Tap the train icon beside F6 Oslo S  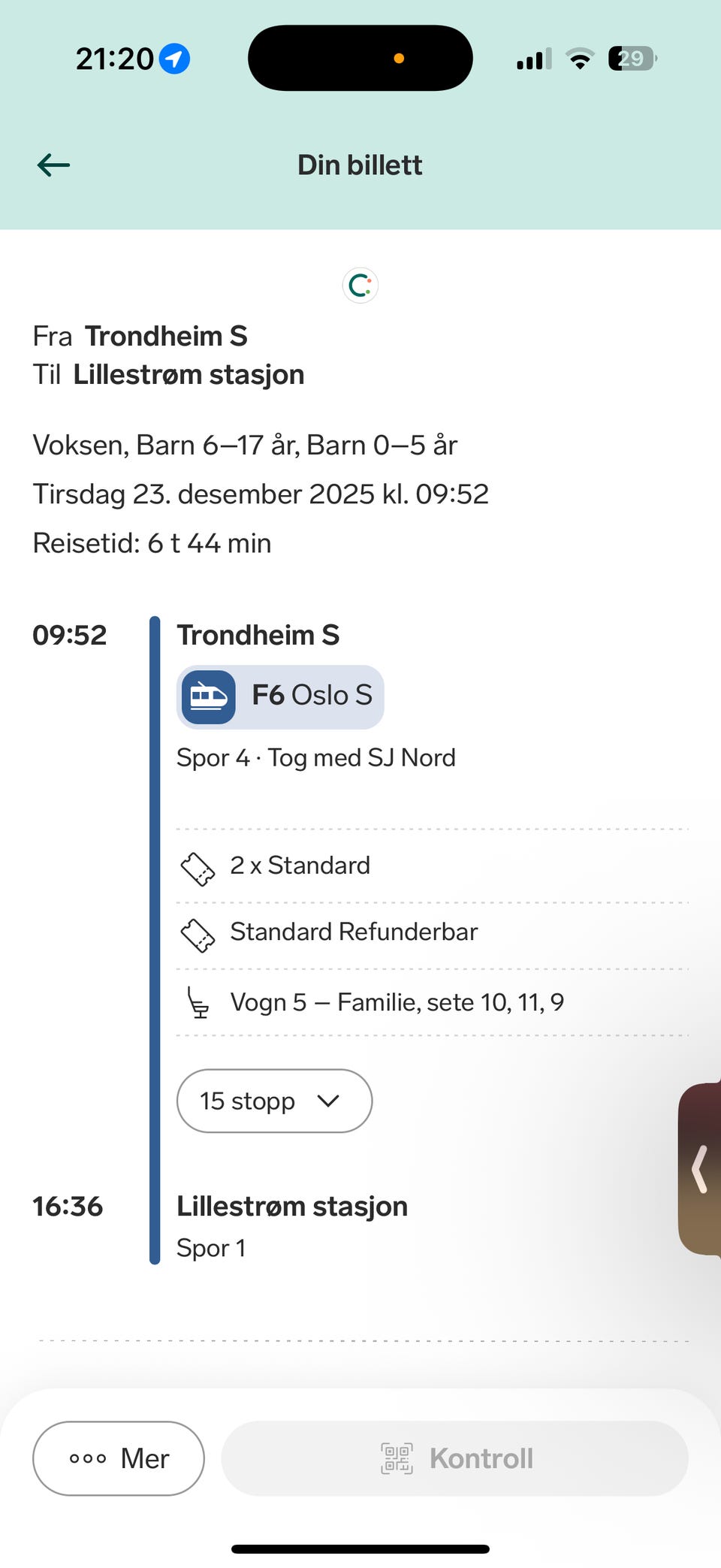pos(208,696)
